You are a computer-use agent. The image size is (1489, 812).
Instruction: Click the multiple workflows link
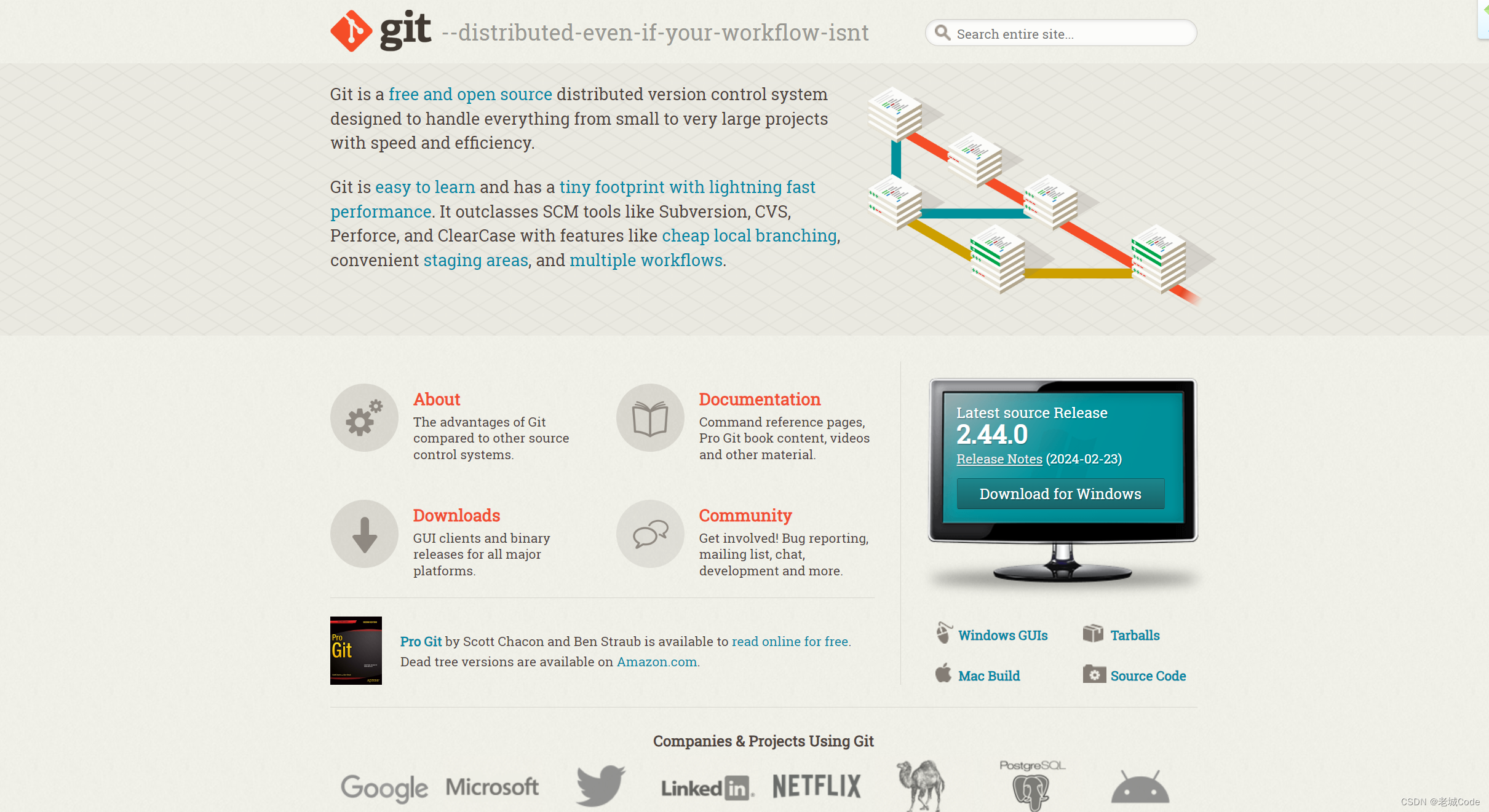(x=644, y=259)
